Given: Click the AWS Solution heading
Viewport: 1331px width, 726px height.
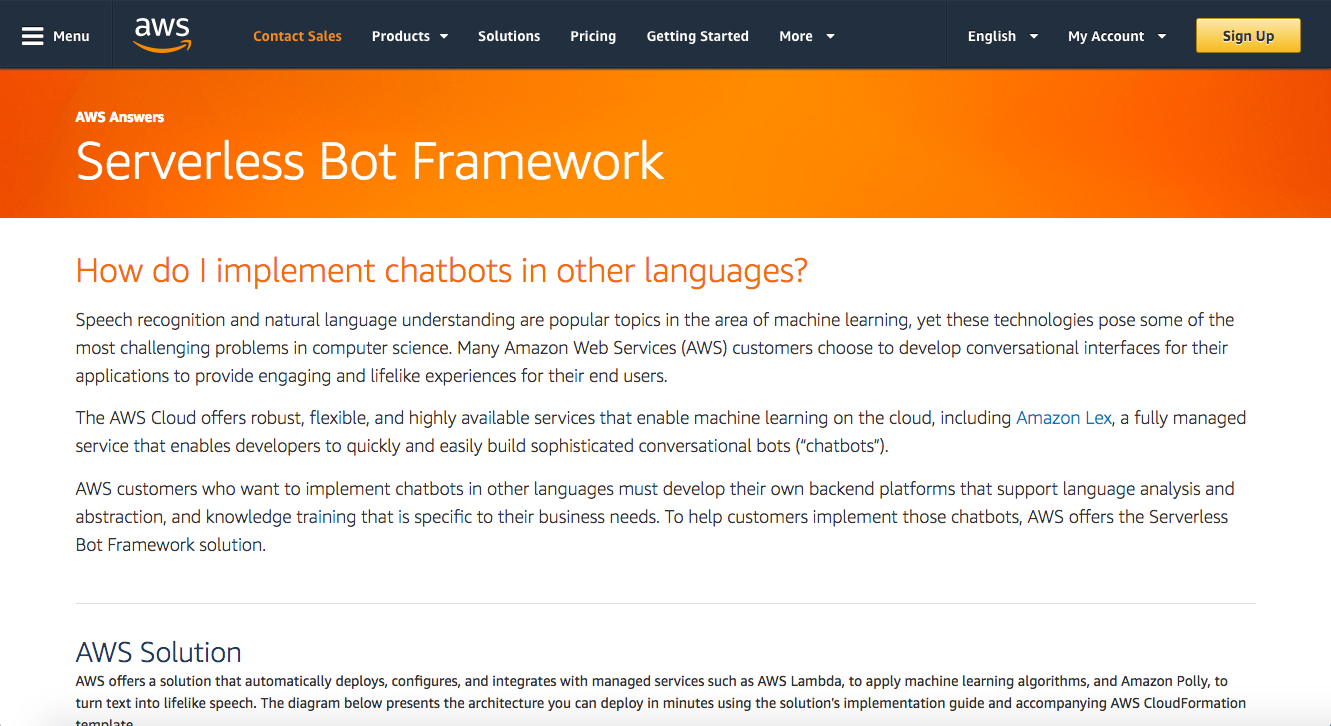Looking at the screenshot, I should pos(158,652).
